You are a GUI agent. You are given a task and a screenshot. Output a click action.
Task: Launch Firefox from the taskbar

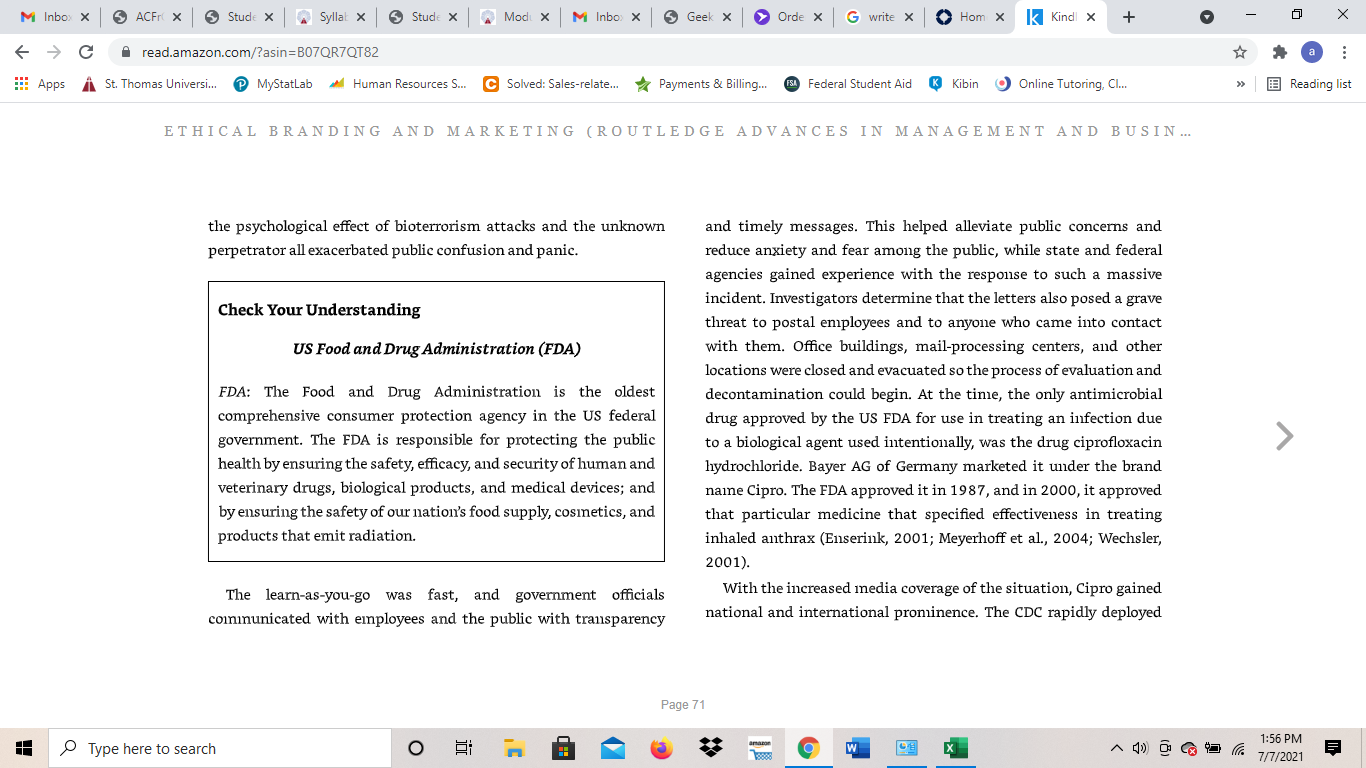[662, 748]
